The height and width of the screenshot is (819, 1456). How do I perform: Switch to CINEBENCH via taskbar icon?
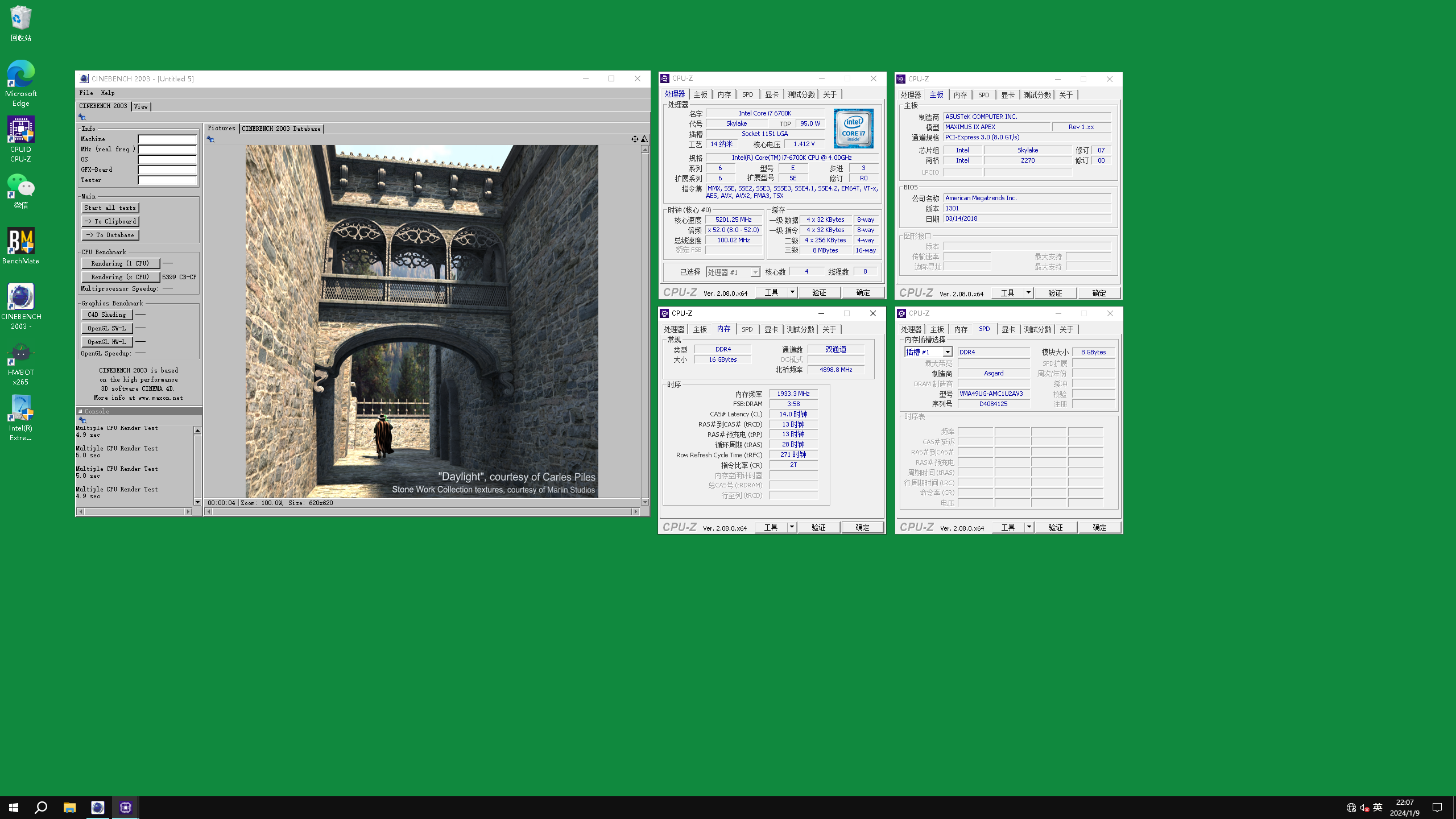(98, 807)
